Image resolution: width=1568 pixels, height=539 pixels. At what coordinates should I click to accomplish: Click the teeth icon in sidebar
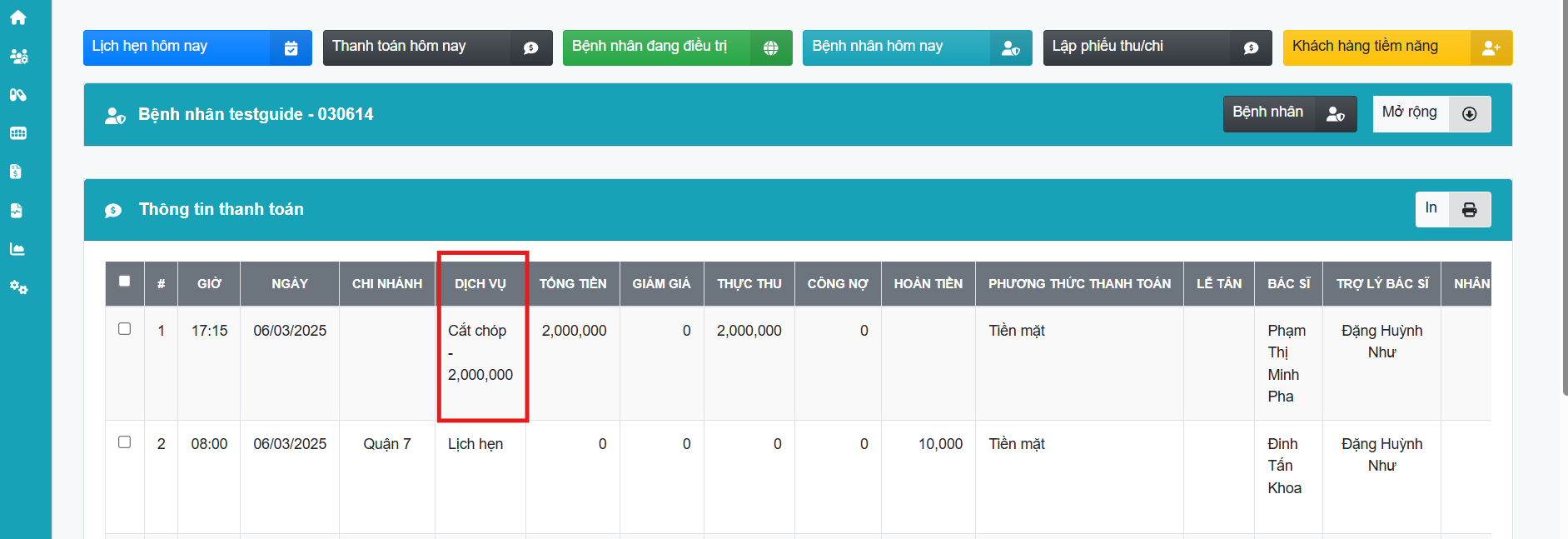click(17, 133)
